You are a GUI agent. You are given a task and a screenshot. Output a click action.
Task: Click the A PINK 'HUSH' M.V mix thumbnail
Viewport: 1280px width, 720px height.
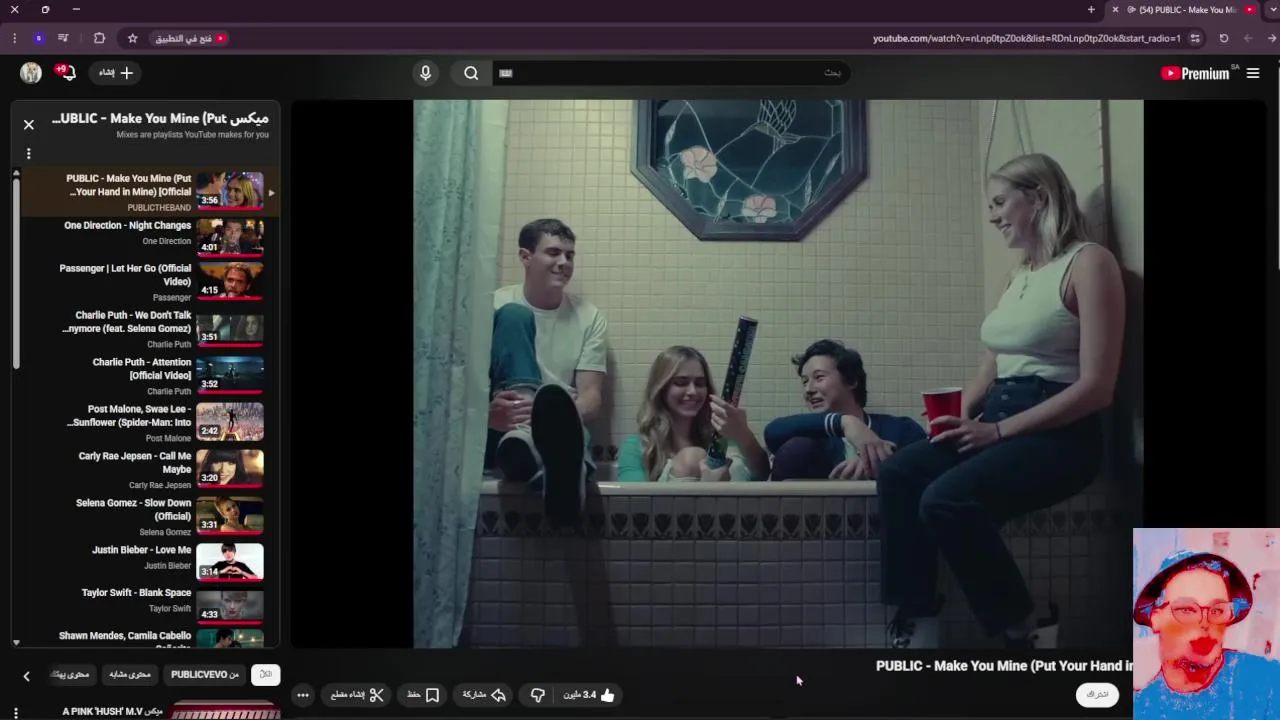click(225, 711)
